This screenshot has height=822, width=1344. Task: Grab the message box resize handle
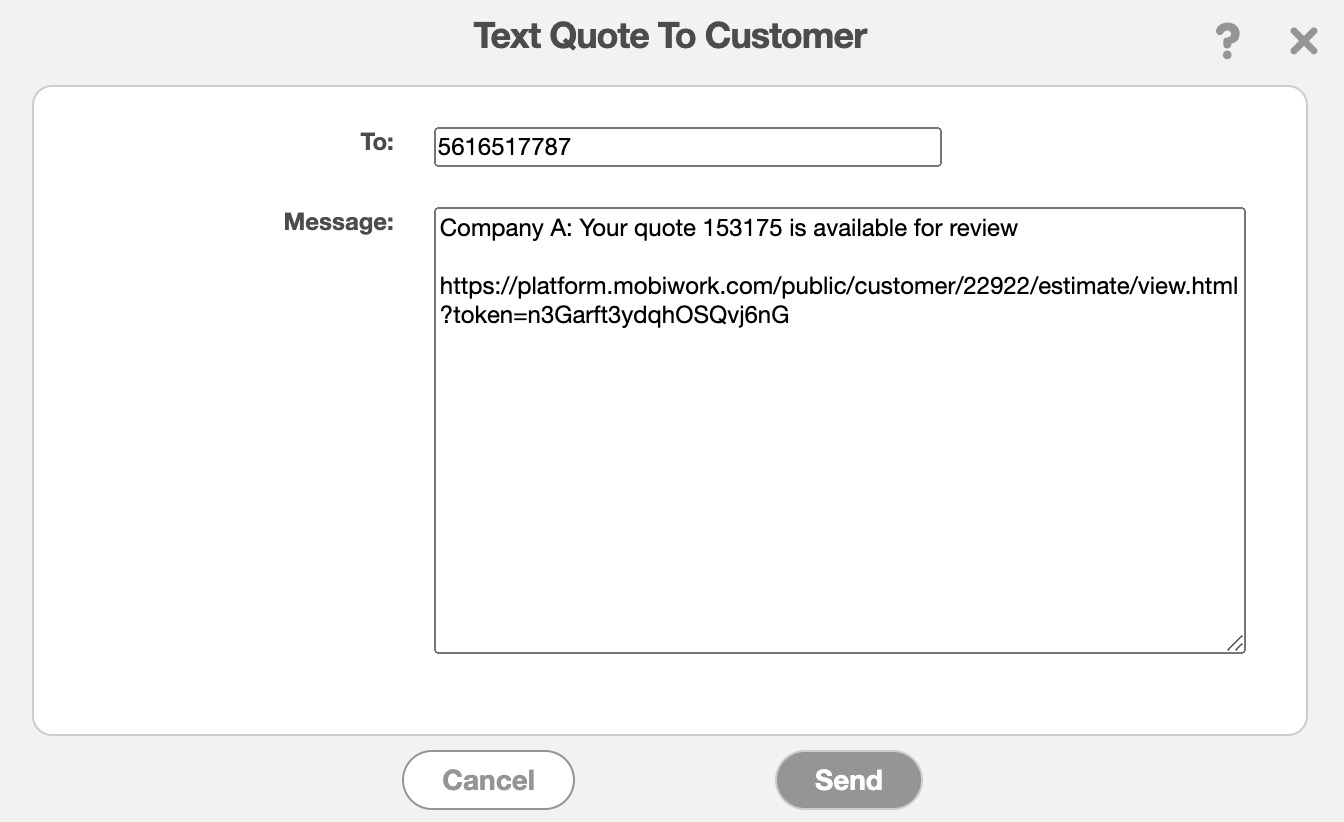click(x=1236, y=644)
